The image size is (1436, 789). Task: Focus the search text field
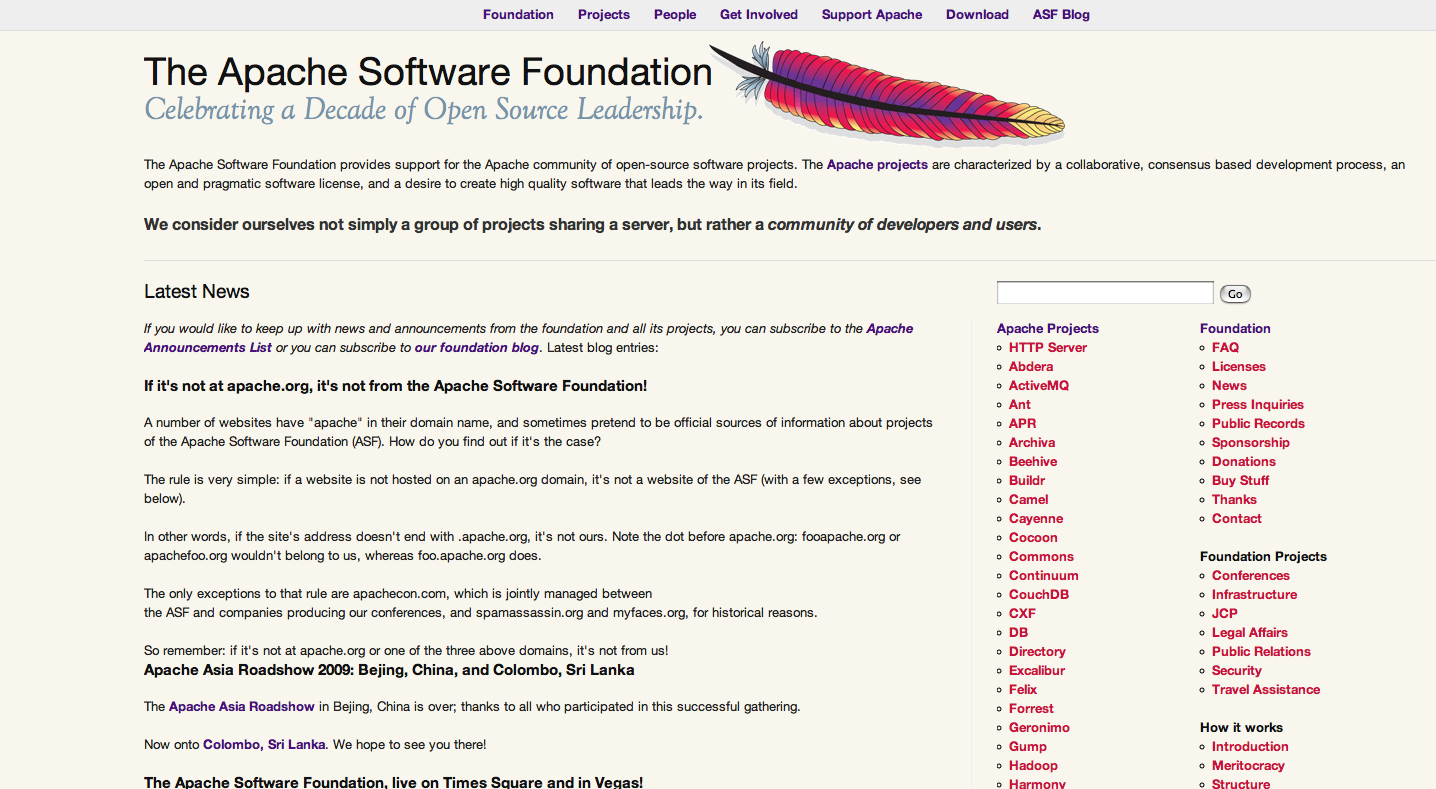[x=1105, y=293]
